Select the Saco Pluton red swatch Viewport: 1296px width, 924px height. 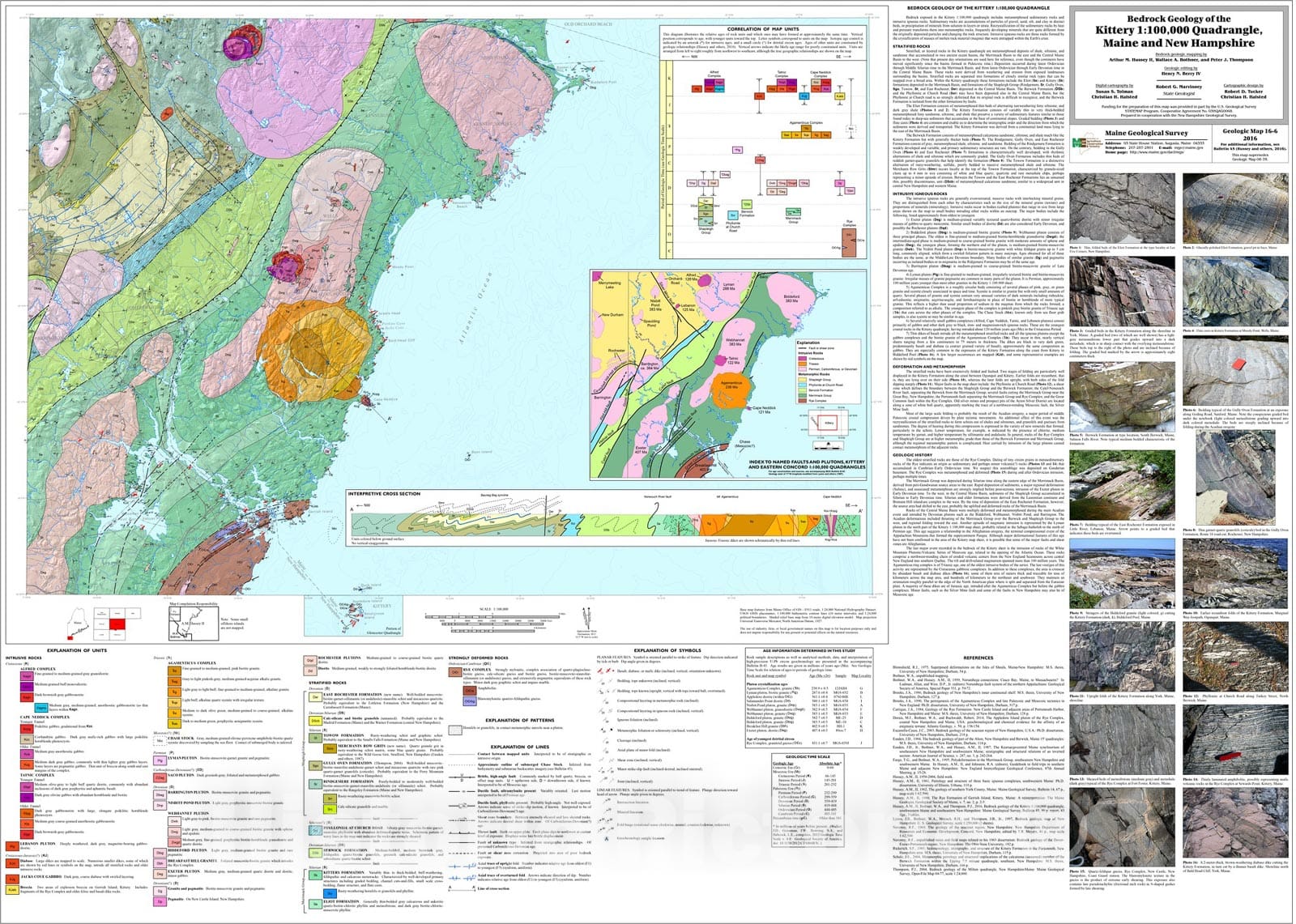160,778
